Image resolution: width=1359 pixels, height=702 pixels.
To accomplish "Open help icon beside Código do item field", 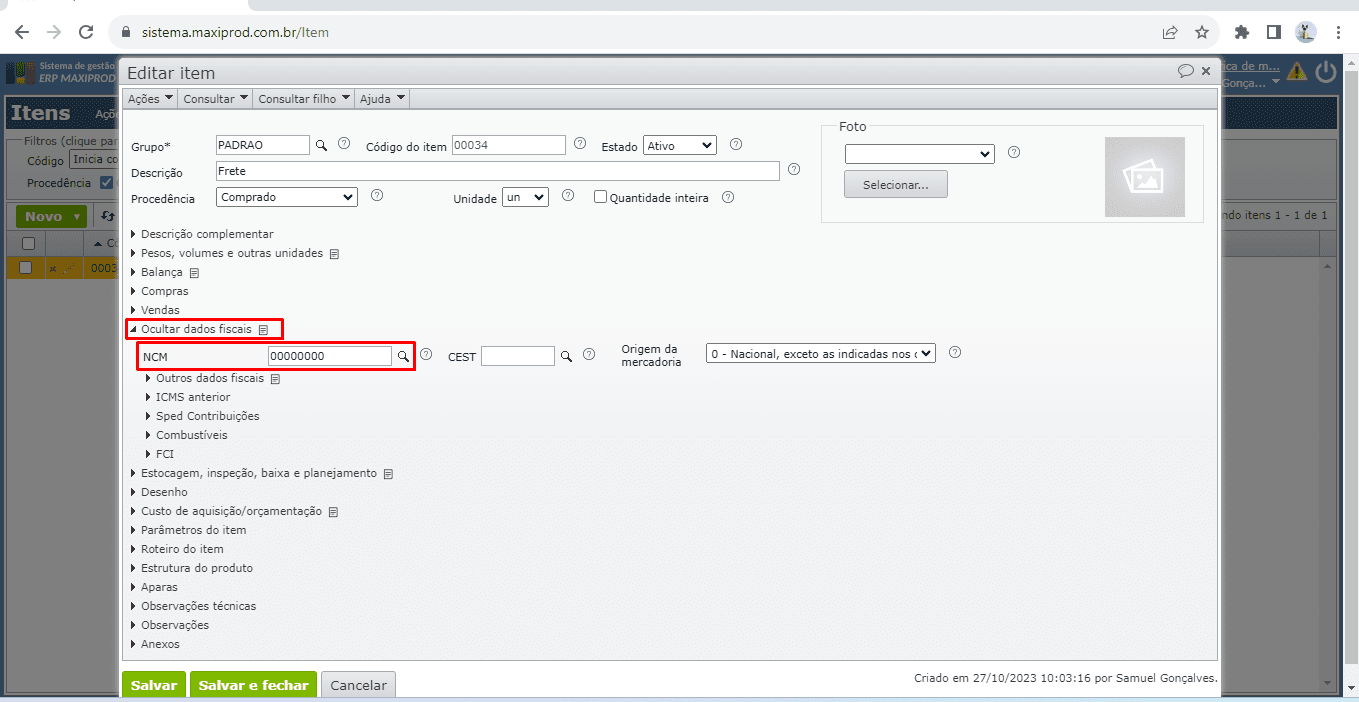I will click(580, 144).
